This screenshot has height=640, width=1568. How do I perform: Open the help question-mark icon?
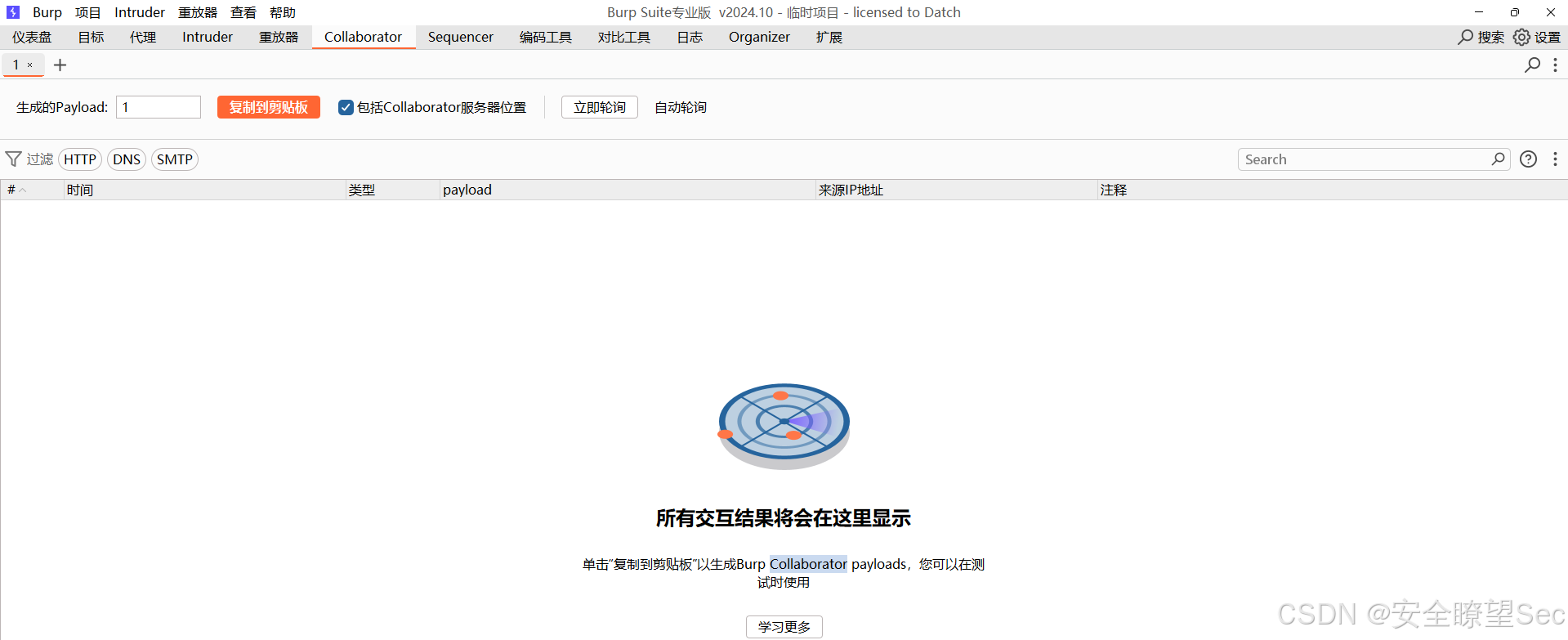1528,159
